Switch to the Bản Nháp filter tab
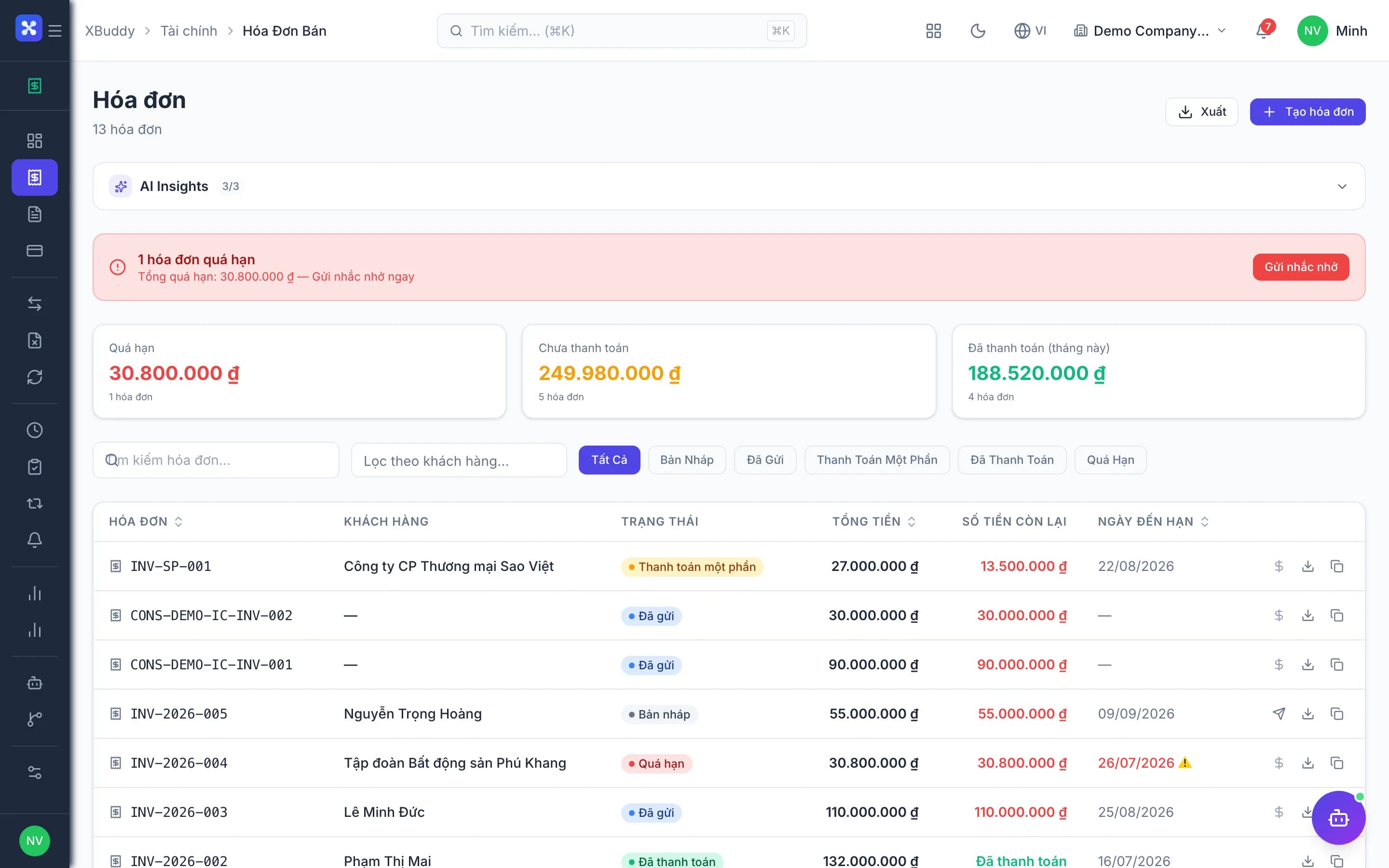 (x=687, y=461)
